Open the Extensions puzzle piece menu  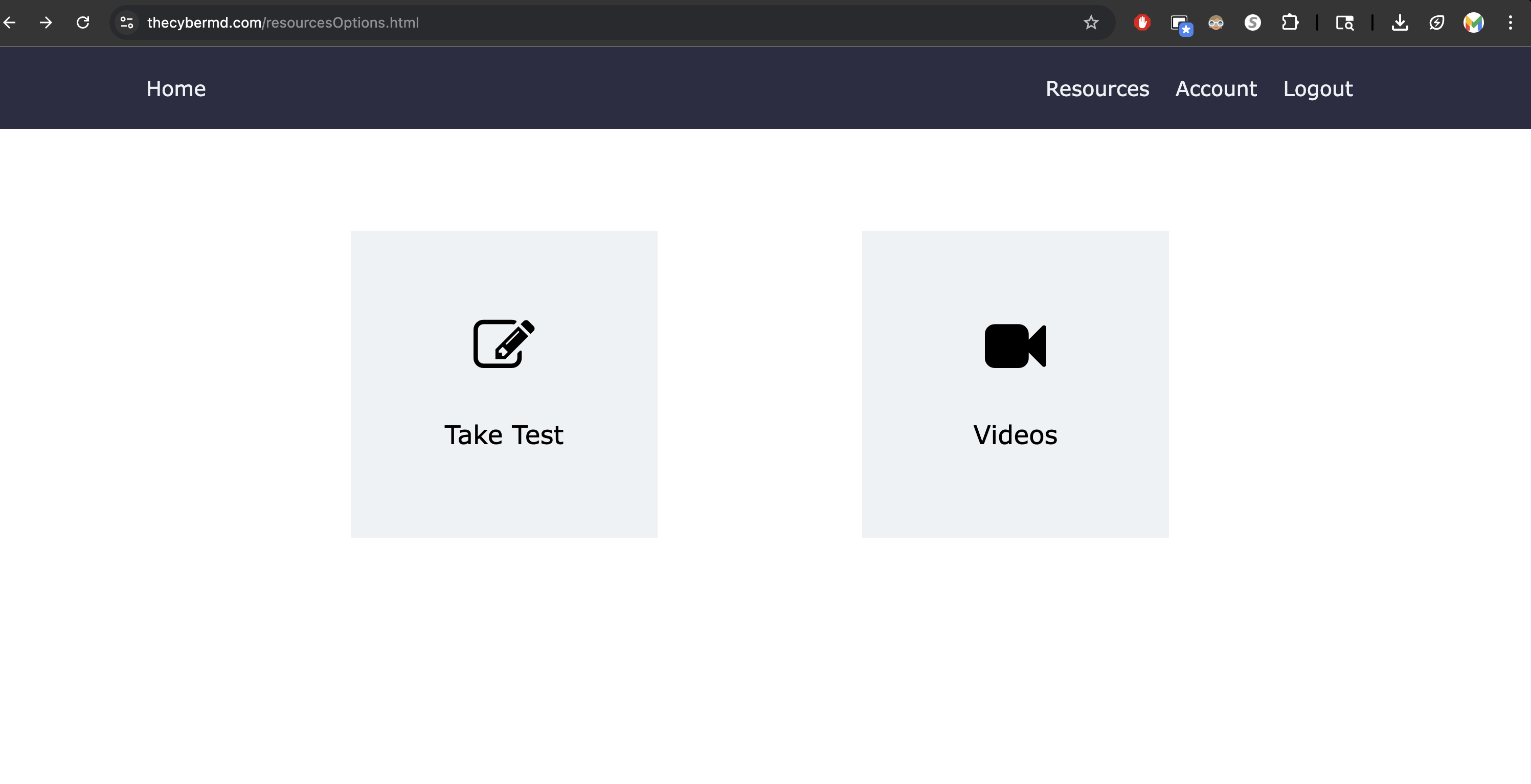pos(1289,22)
